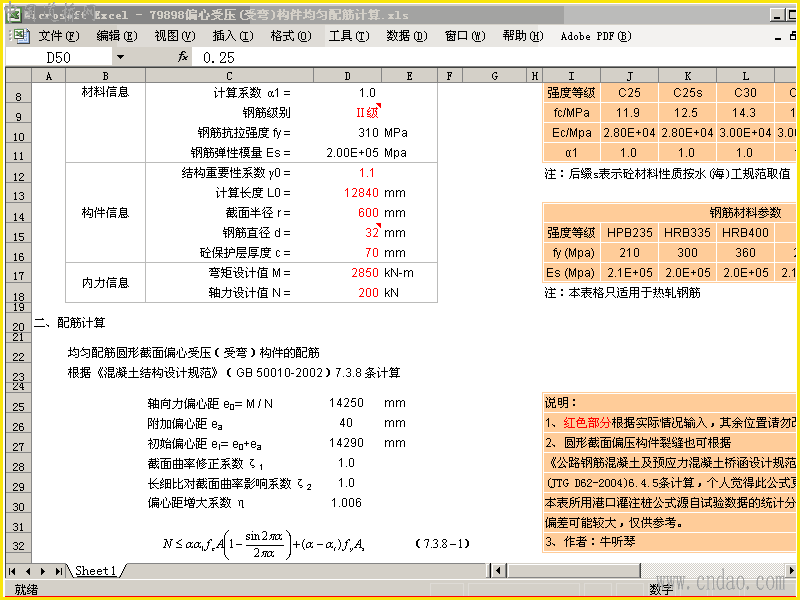This screenshot has width=800, height=600.
Task: Open the Name Box dropdown arrow
Action: [120, 57]
